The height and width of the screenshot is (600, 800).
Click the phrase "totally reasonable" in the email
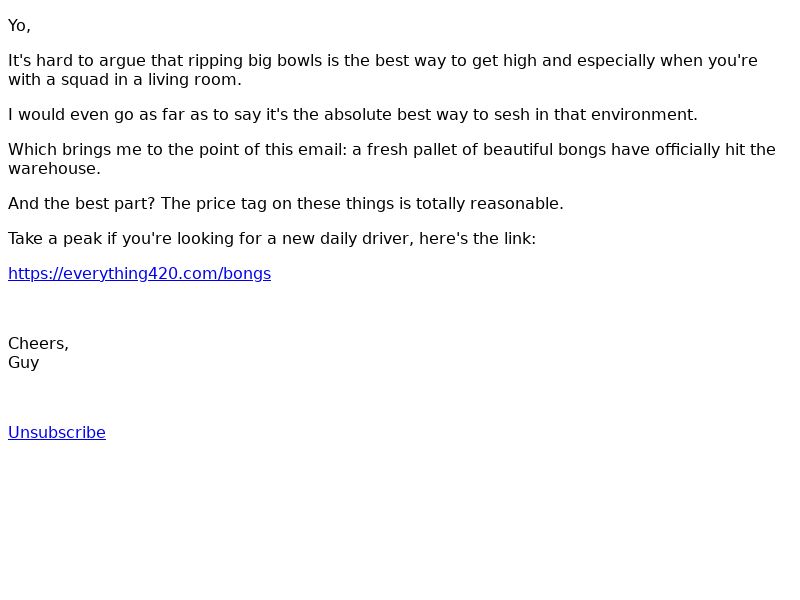click(495, 204)
